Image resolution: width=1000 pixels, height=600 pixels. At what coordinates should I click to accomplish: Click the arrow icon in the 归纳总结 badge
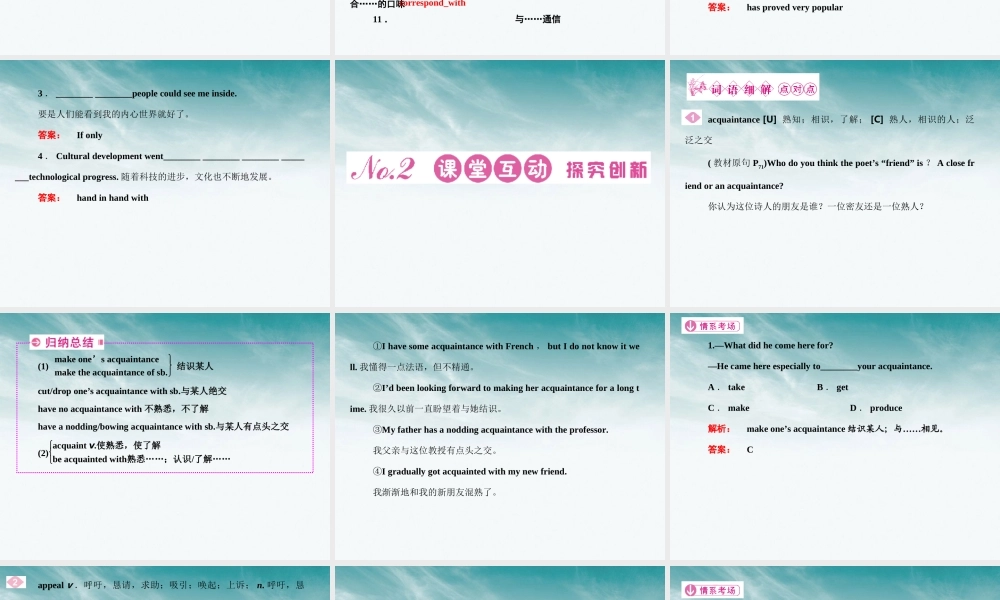(36, 342)
